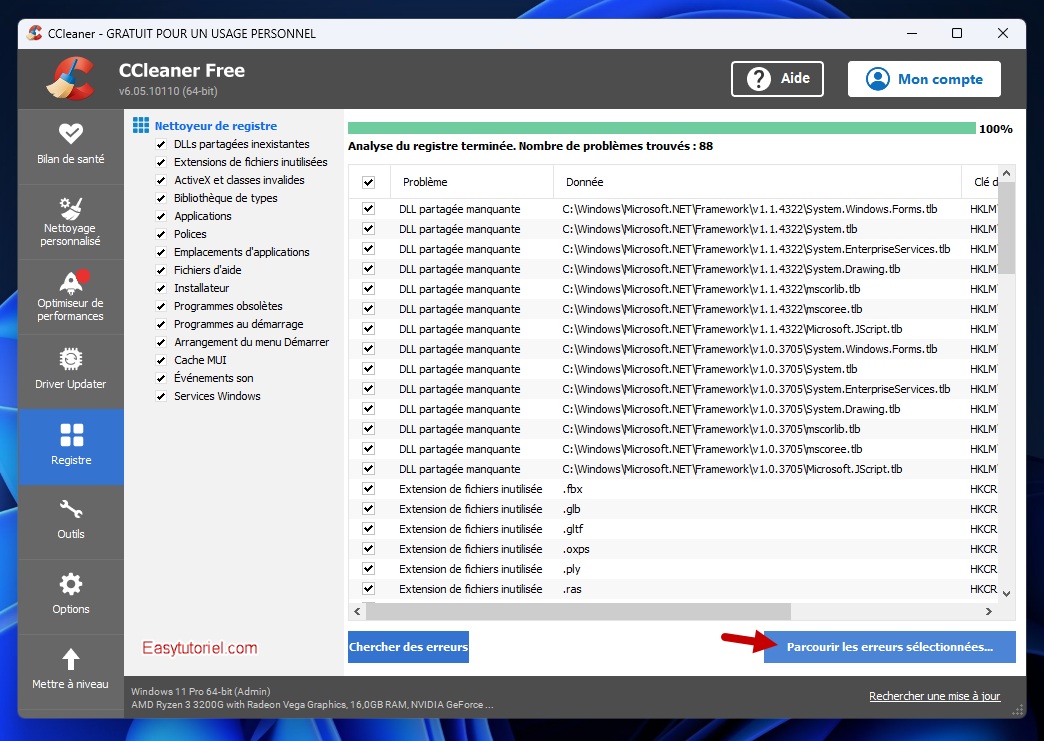This screenshot has height=741, width=1044.
Task: Toggle the Polices checkbox
Action: point(160,234)
